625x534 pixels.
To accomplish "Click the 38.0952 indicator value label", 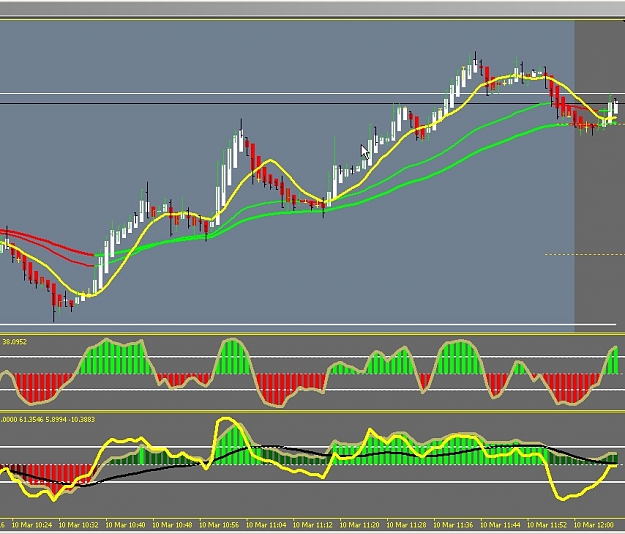I will point(15,342).
